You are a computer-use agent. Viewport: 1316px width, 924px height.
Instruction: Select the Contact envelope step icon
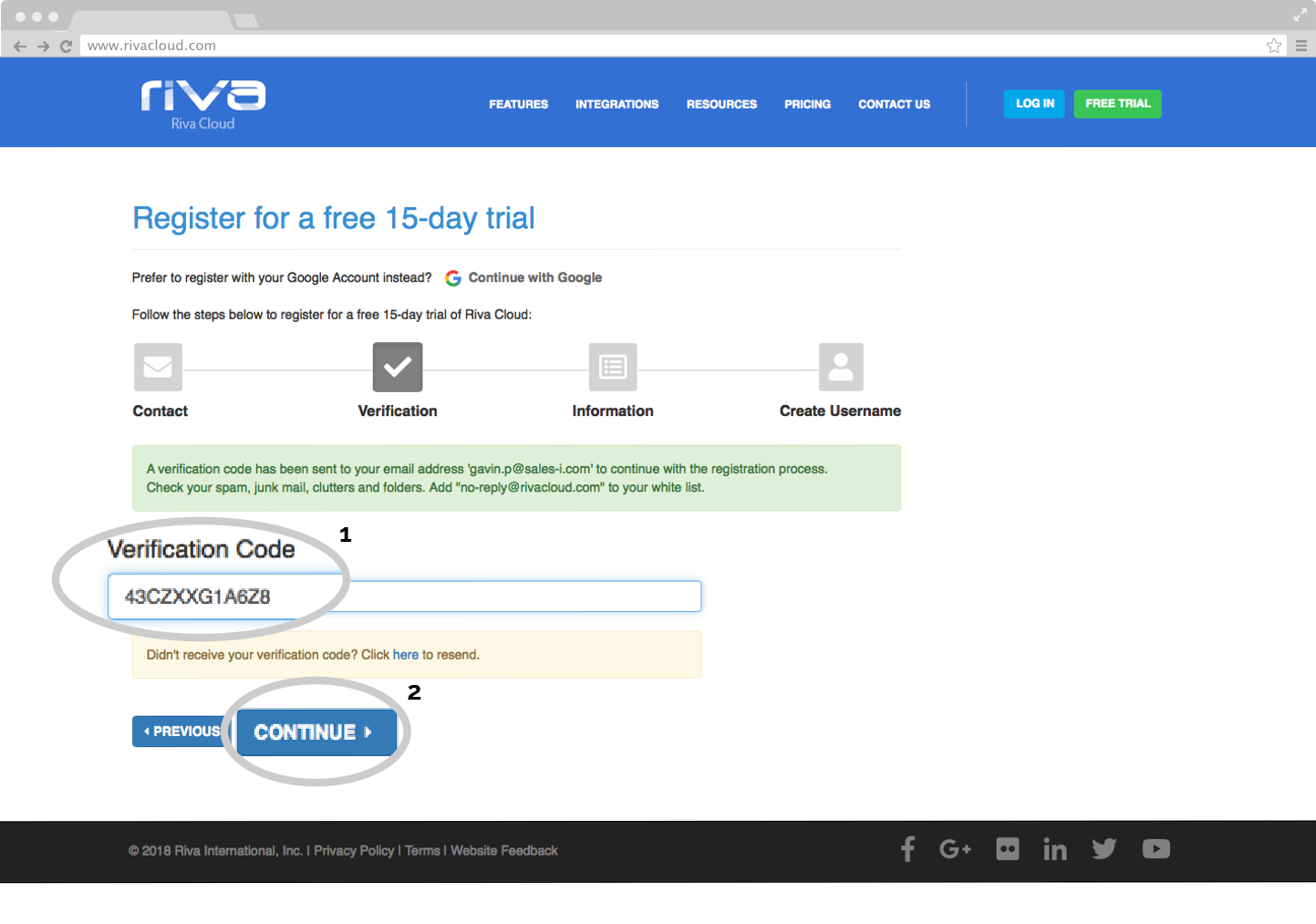tap(158, 367)
